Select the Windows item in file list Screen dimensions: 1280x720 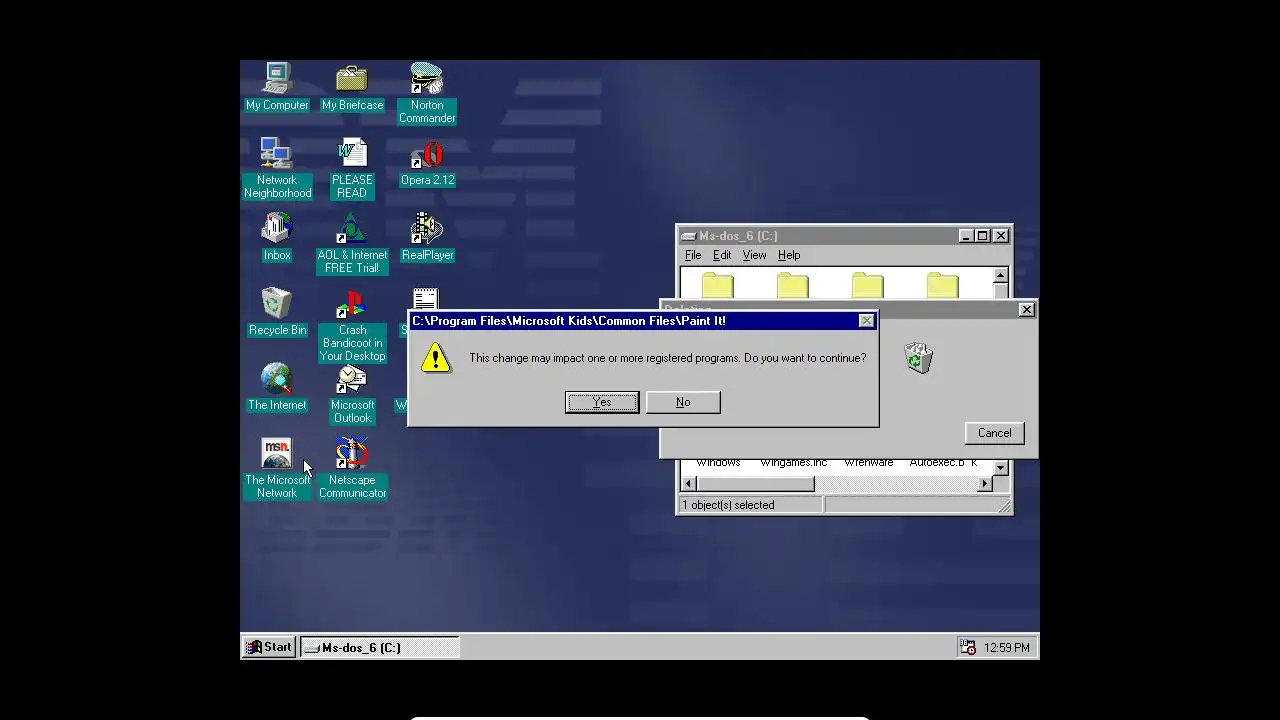(718, 463)
